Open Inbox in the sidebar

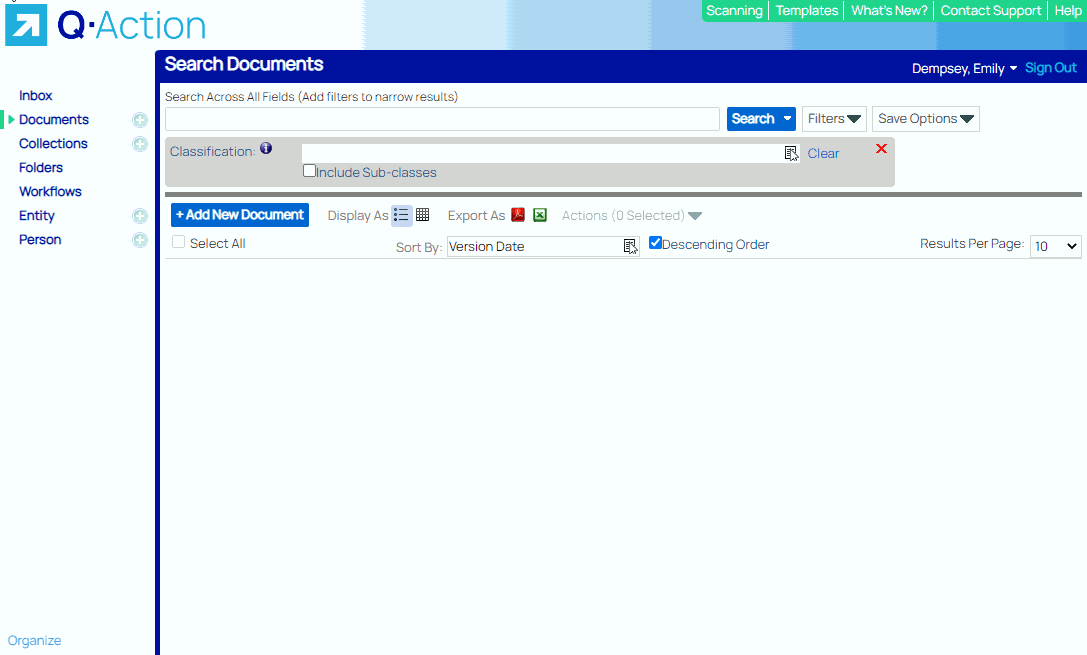[x=36, y=96]
